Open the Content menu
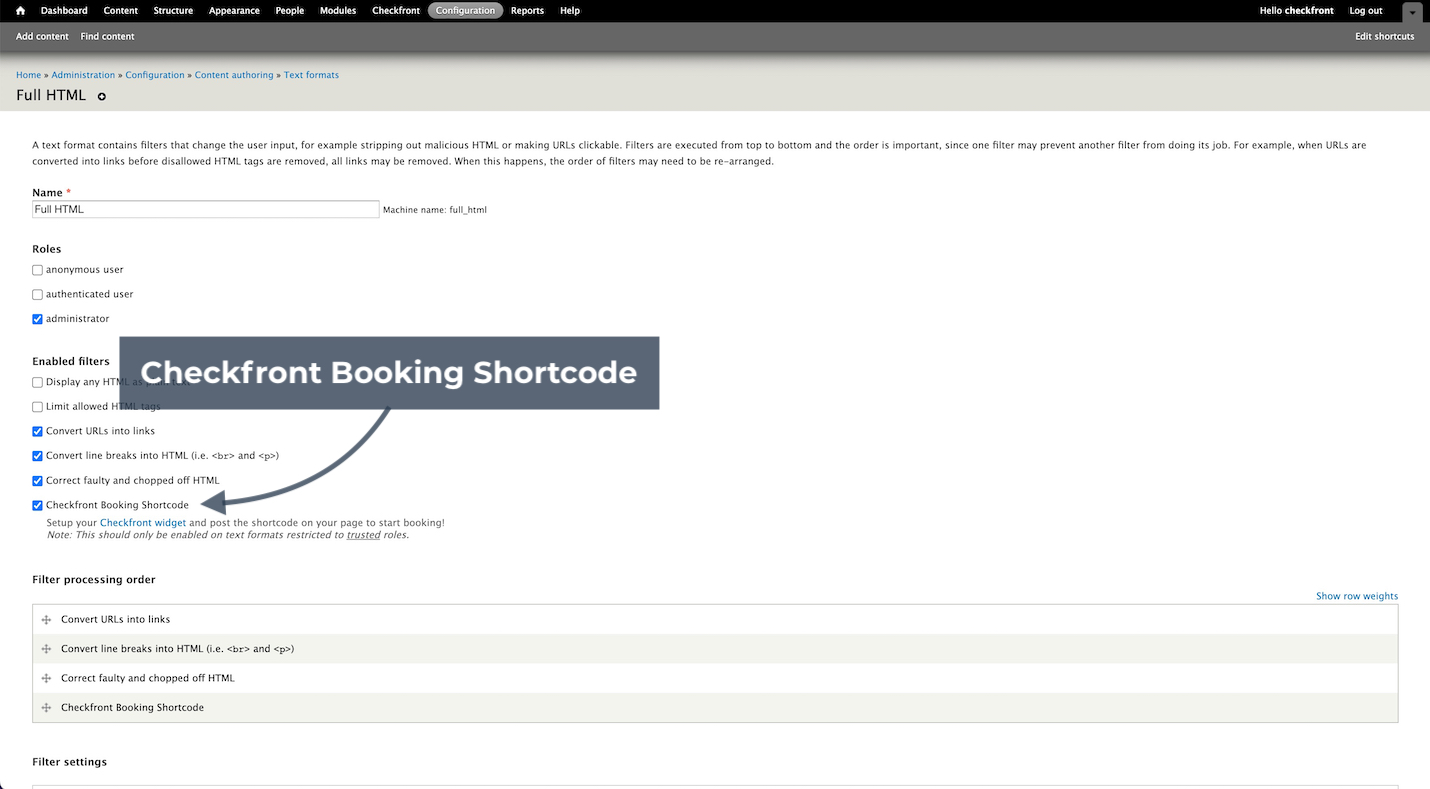Viewport: 1430px width, 789px height. [121, 11]
